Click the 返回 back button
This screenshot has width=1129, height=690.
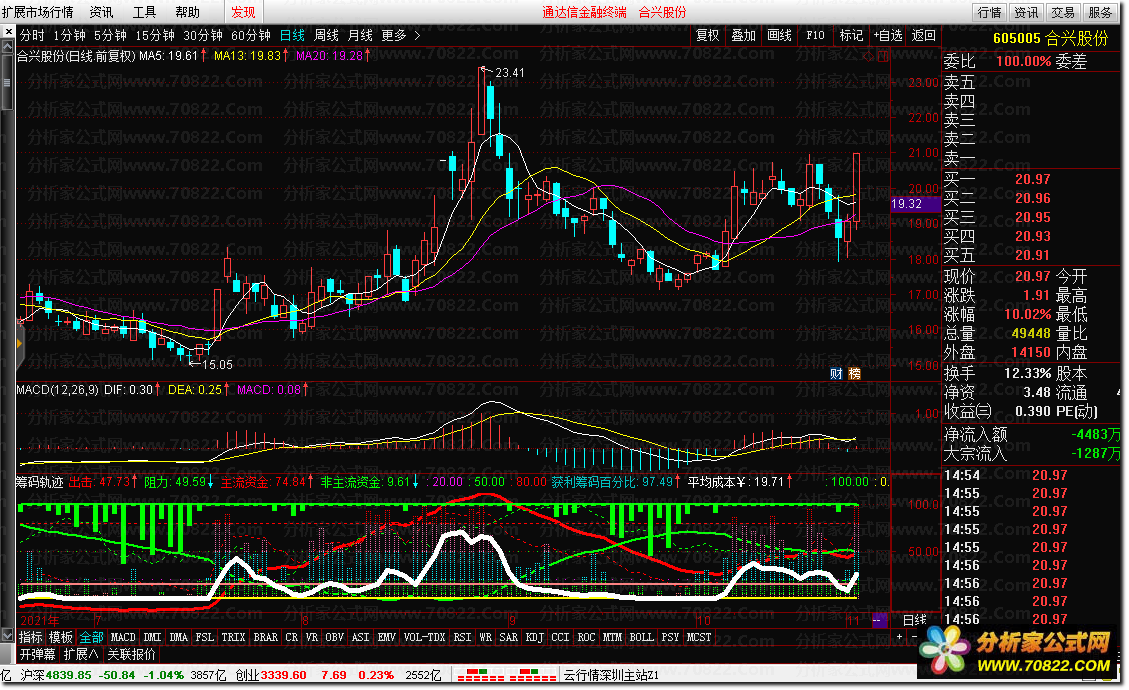point(923,35)
